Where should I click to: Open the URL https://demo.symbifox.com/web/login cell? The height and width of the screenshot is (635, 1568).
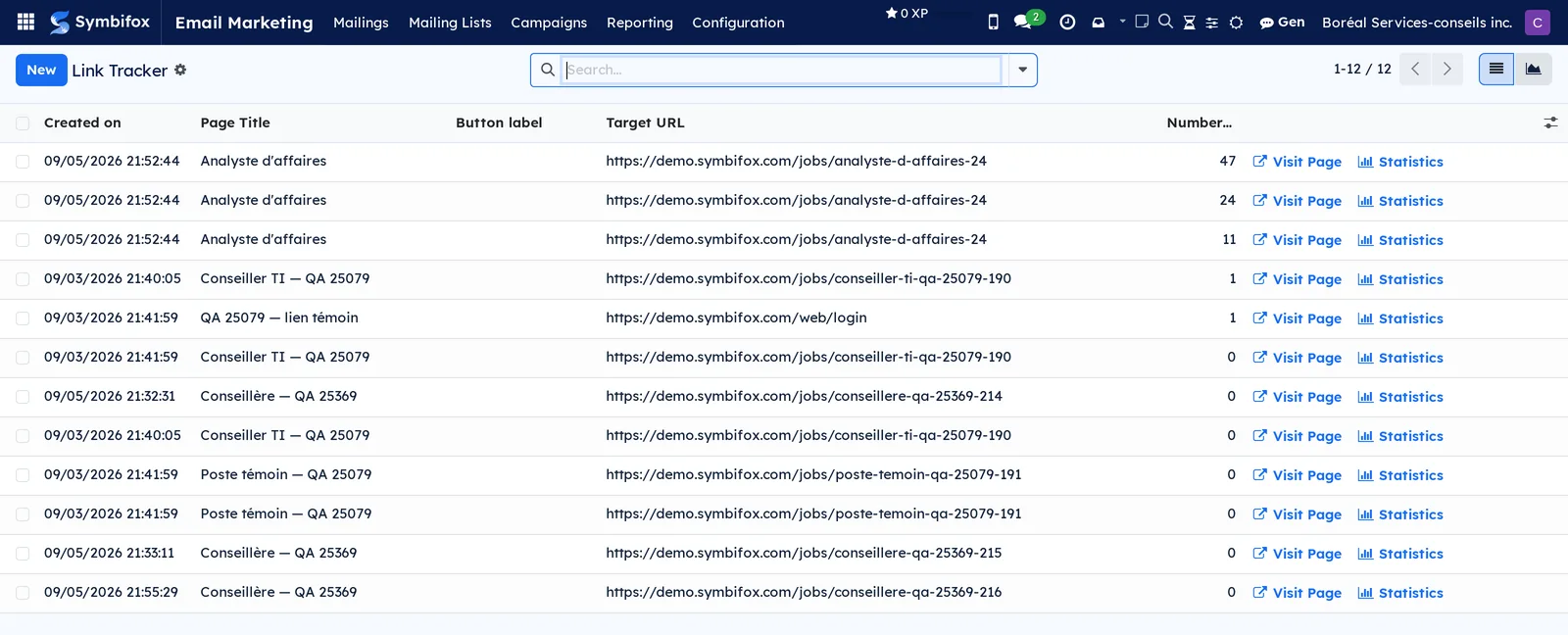point(736,317)
